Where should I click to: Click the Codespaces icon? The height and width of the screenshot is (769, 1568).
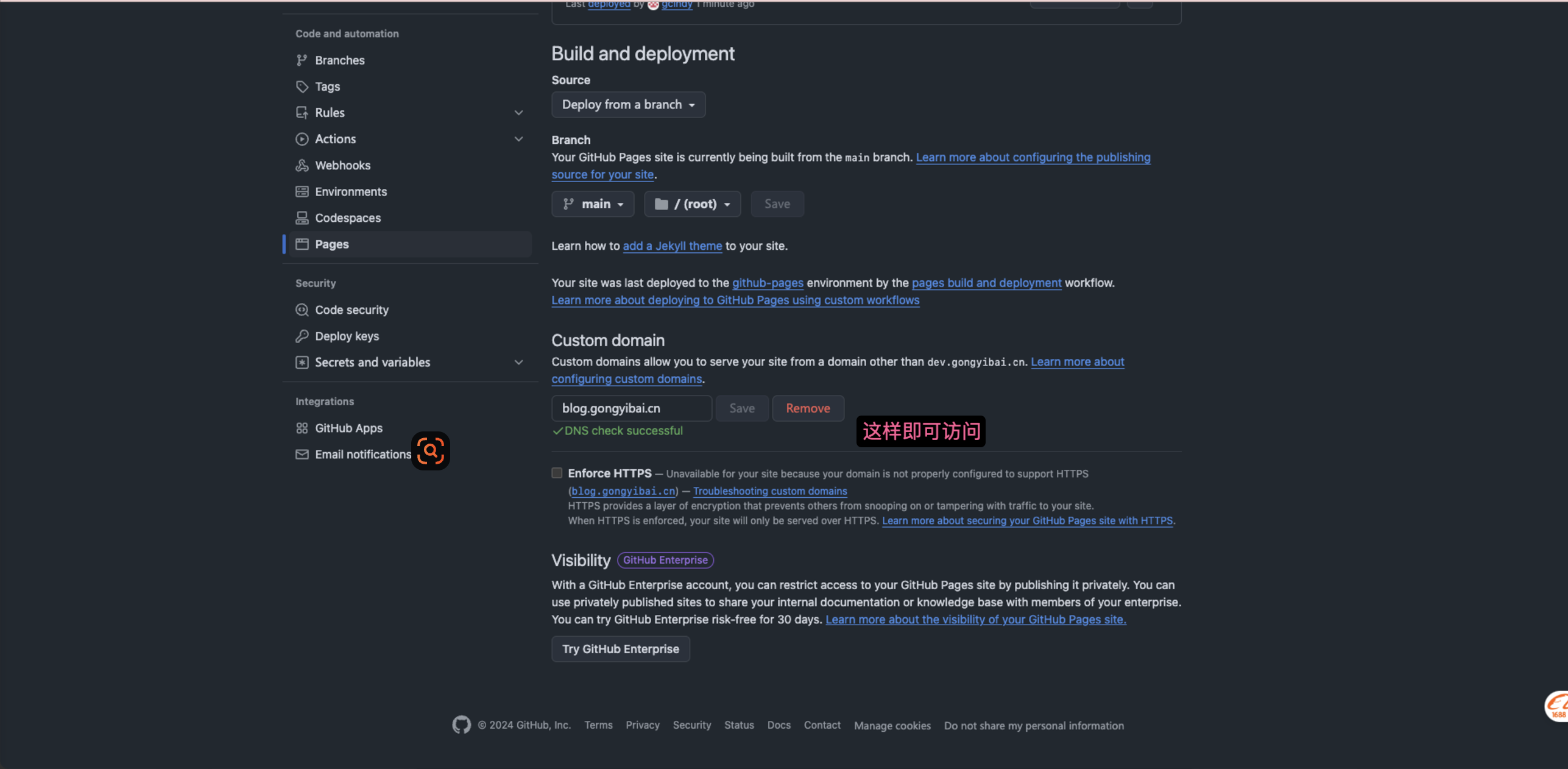point(302,218)
